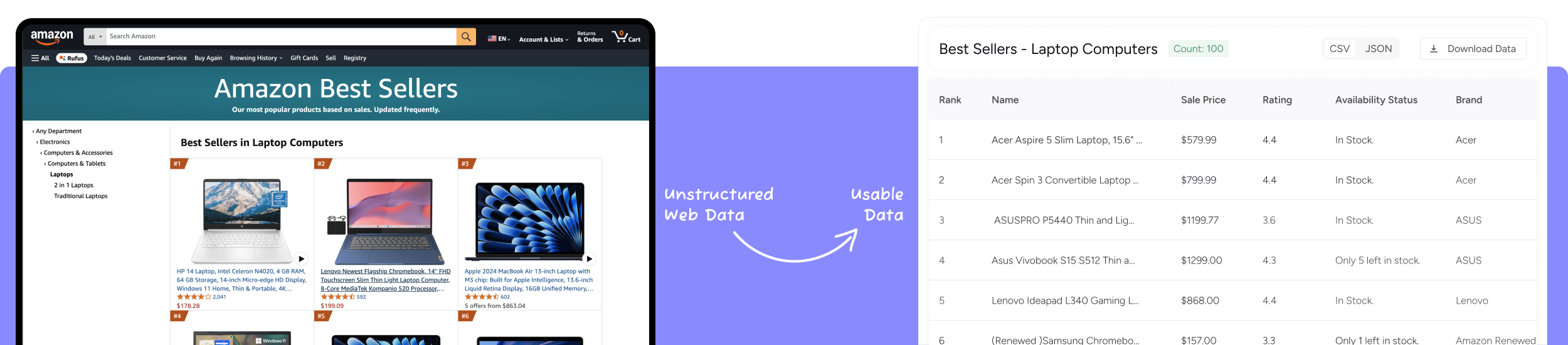This screenshot has width=1568, height=345.
Task: Switch data format to CSV
Action: (1340, 49)
